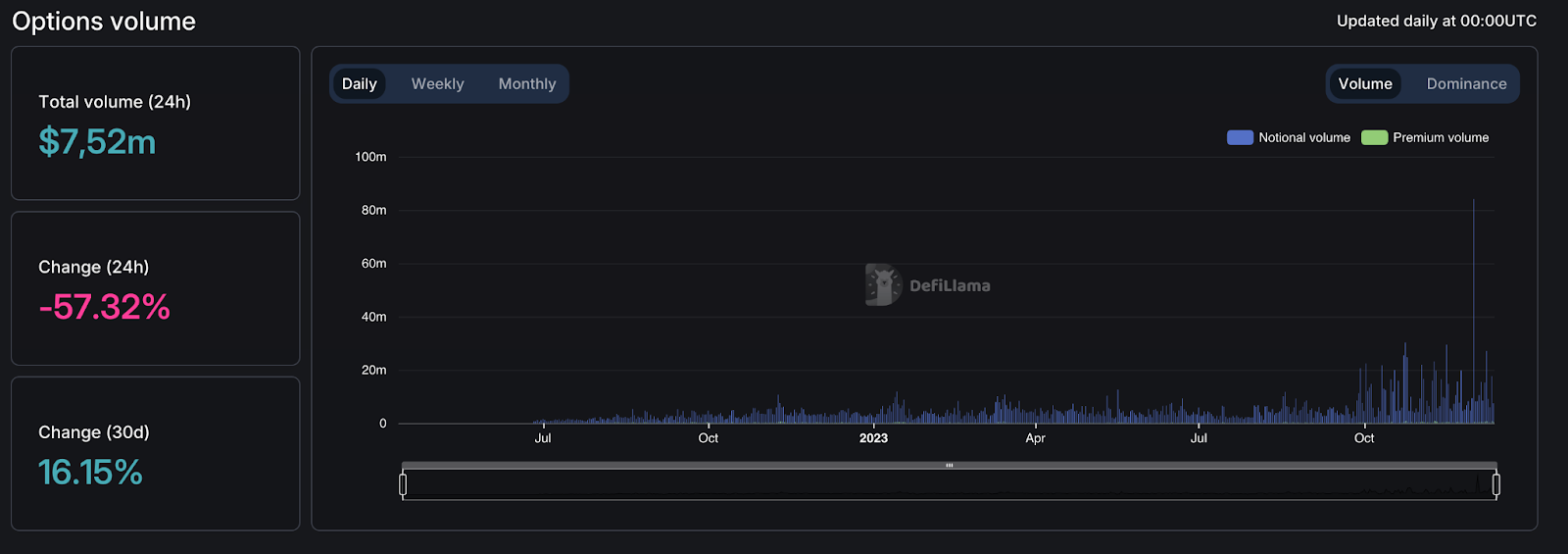Click the right handle of range slider
Image resolution: width=1568 pixels, height=554 pixels.
pos(1495,484)
